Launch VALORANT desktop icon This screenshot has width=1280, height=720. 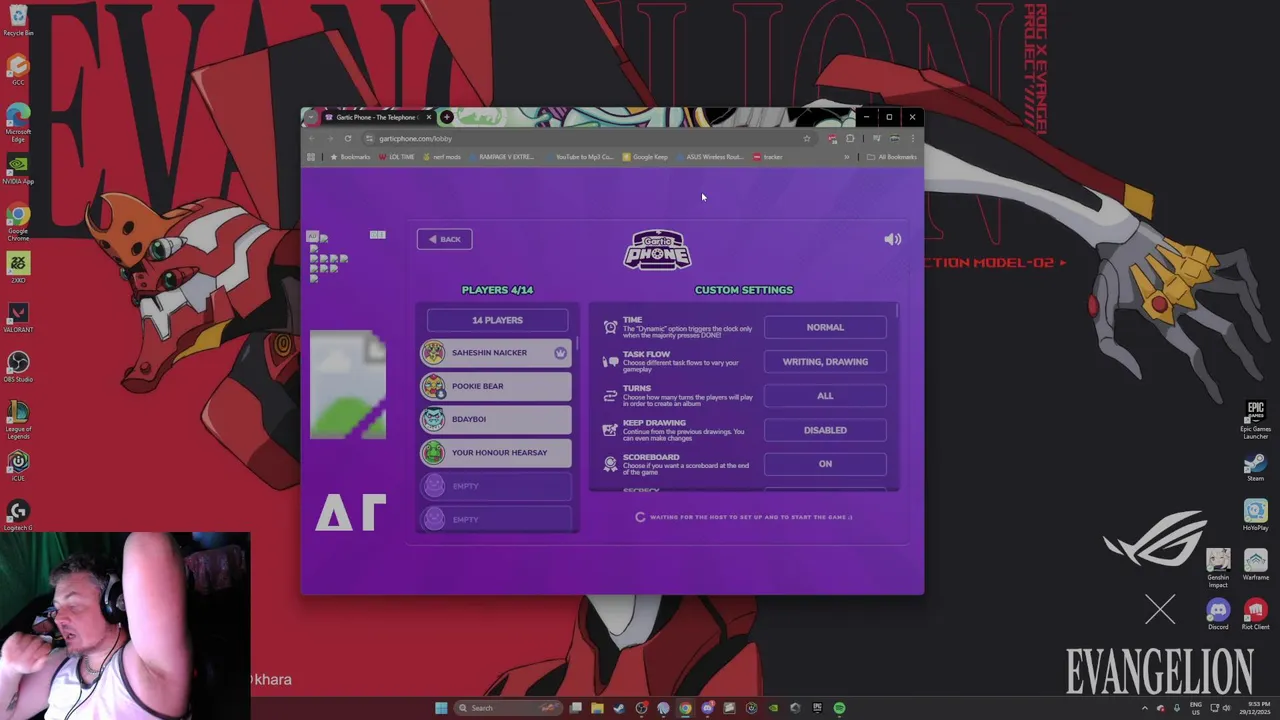coord(18,318)
